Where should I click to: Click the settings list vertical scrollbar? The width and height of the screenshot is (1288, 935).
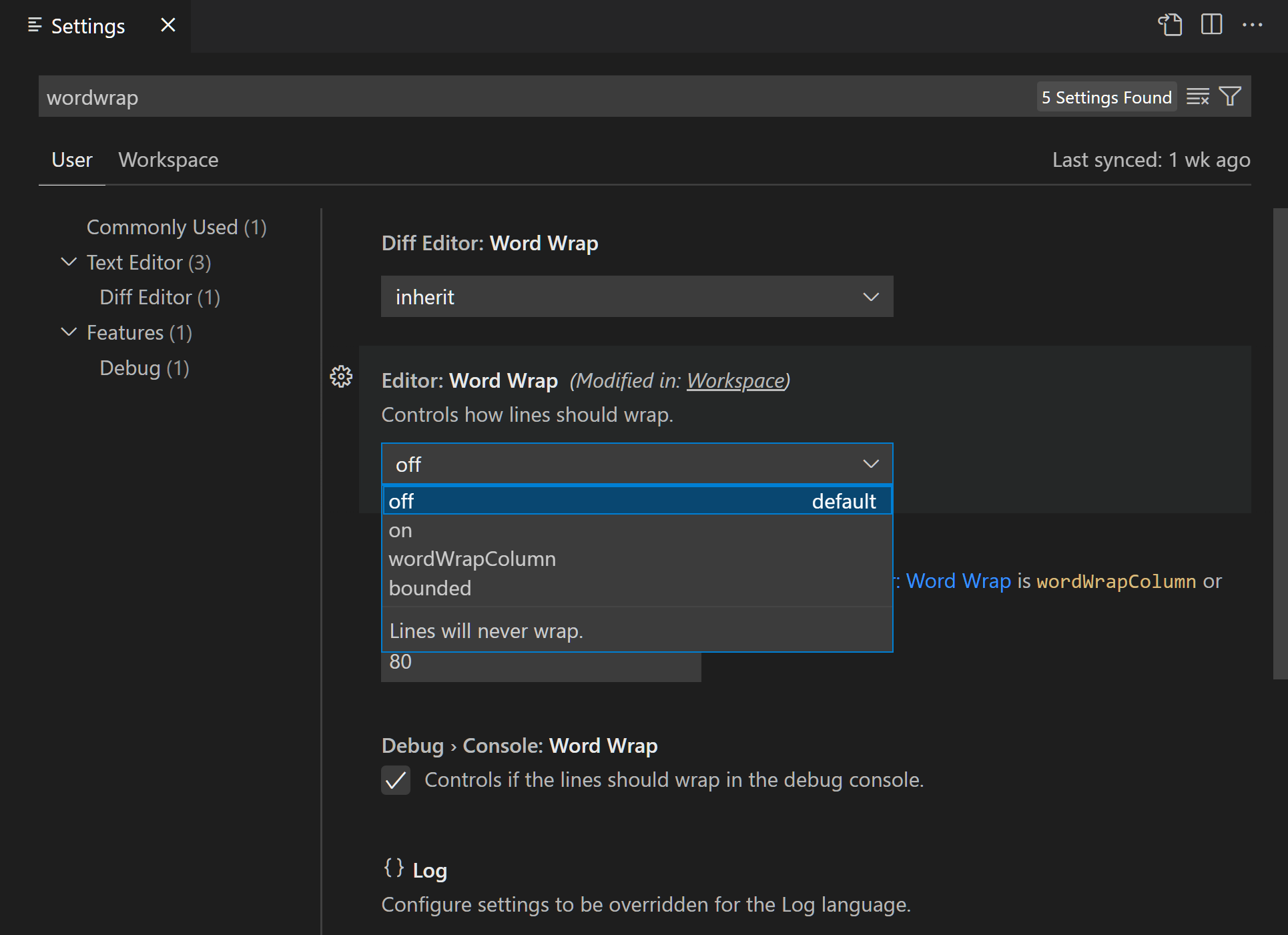1279,444
